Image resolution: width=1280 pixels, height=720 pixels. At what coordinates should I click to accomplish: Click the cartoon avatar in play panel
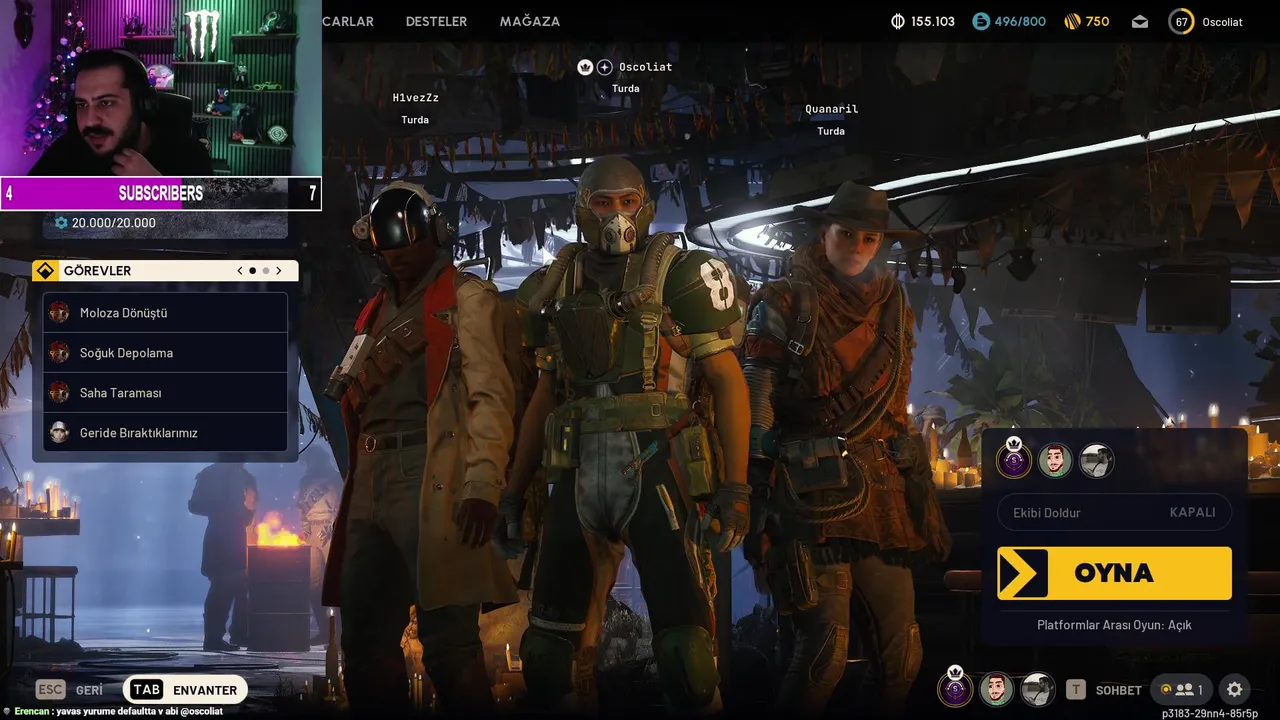(x=1055, y=461)
